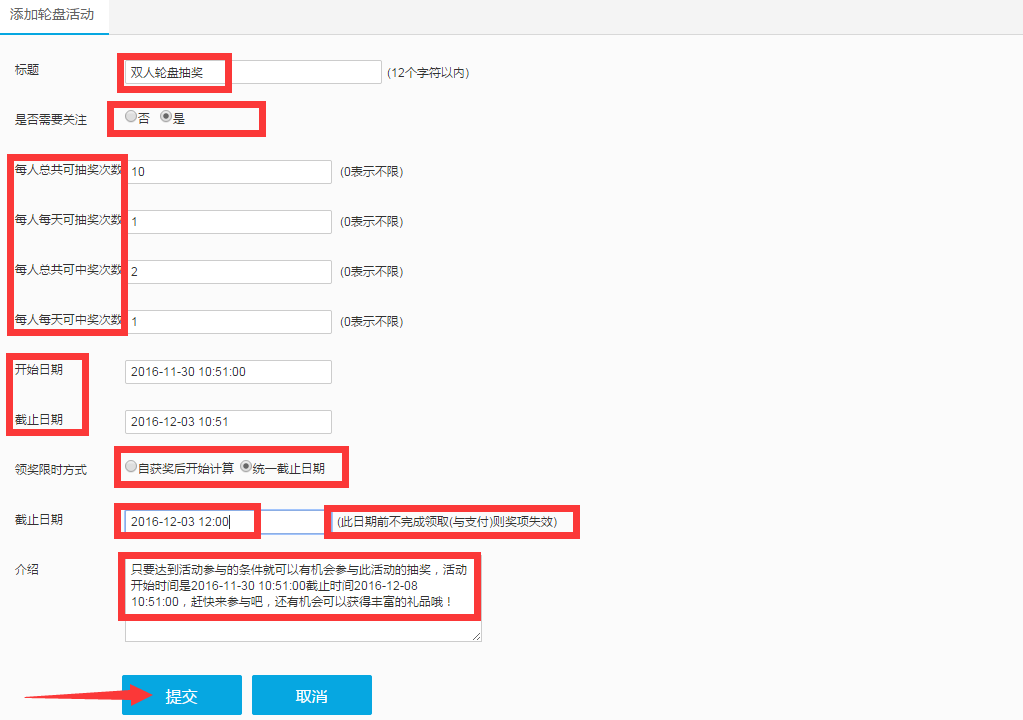Click the 是否需要关注 label
1023x720 pixels.
51,120
